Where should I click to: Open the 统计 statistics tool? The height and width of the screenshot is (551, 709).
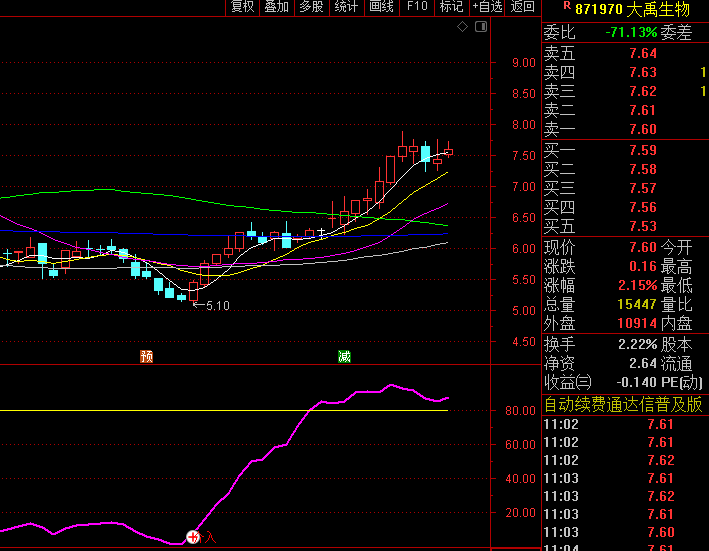click(x=346, y=7)
